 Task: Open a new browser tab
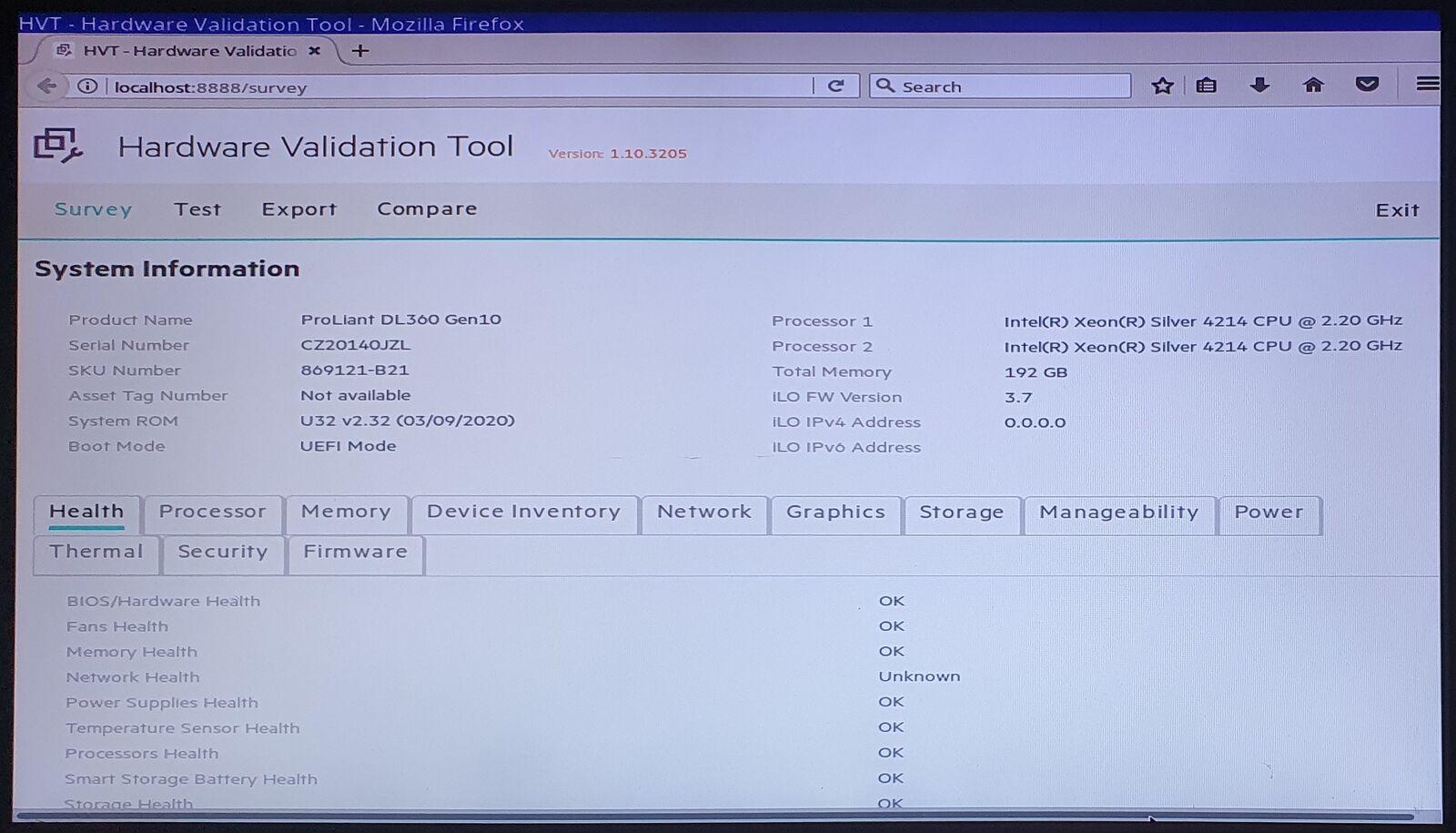point(360,51)
